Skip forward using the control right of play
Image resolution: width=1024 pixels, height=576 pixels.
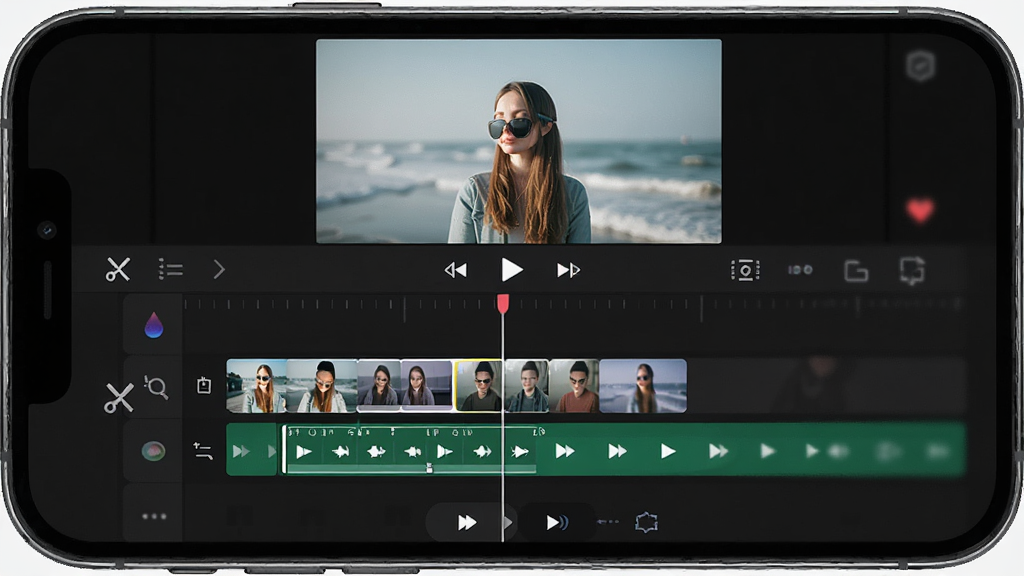click(568, 270)
